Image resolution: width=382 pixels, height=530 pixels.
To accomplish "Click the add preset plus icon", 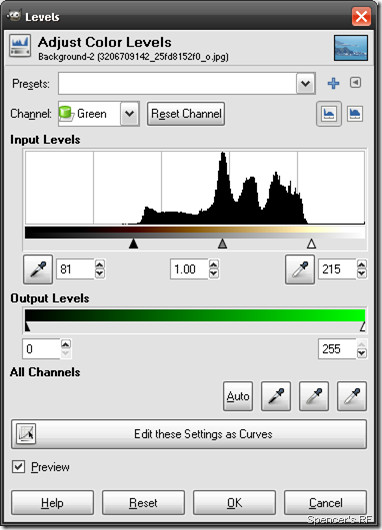I will [333, 83].
